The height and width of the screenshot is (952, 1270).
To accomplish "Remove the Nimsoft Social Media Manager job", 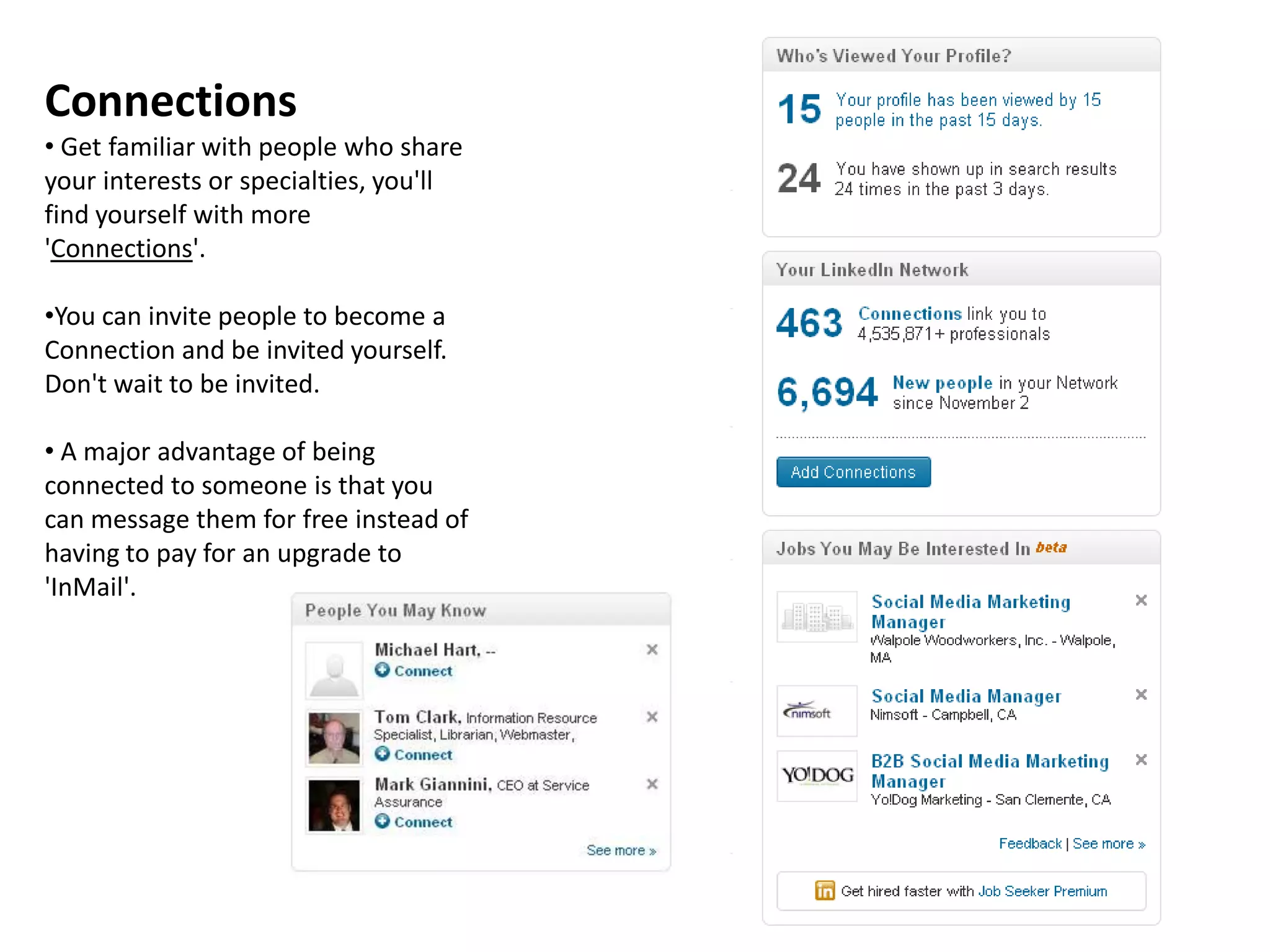I will click(1141, 695).
